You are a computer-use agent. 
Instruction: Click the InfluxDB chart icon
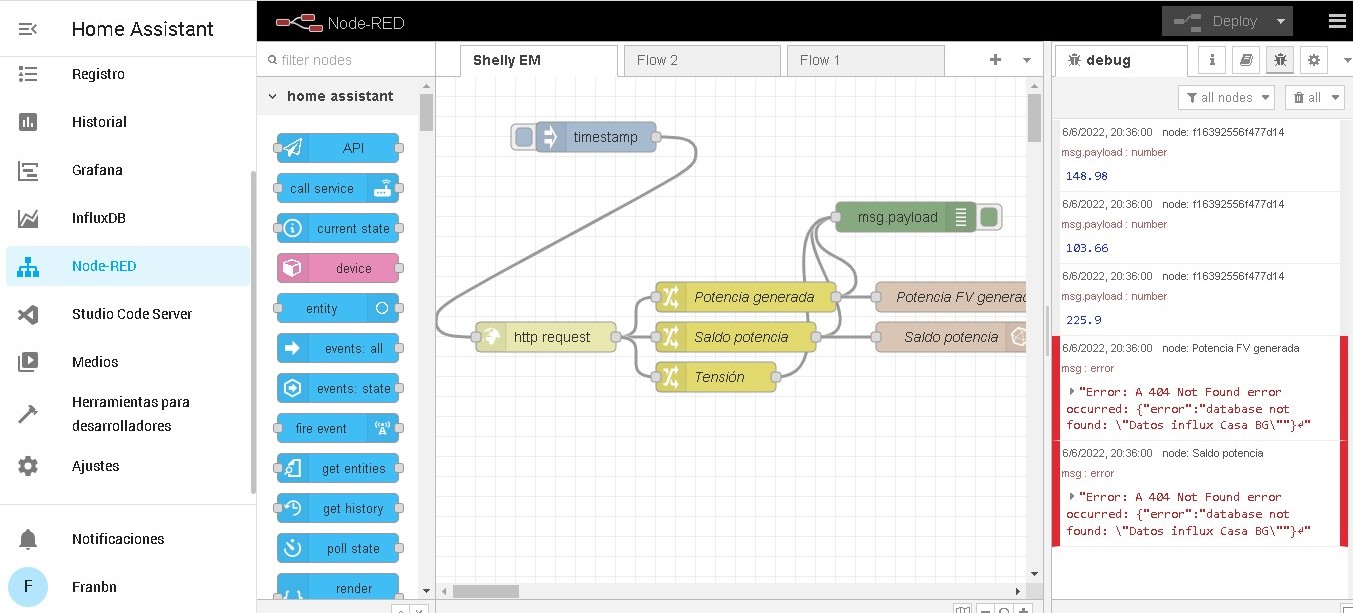tap(28, 218)
